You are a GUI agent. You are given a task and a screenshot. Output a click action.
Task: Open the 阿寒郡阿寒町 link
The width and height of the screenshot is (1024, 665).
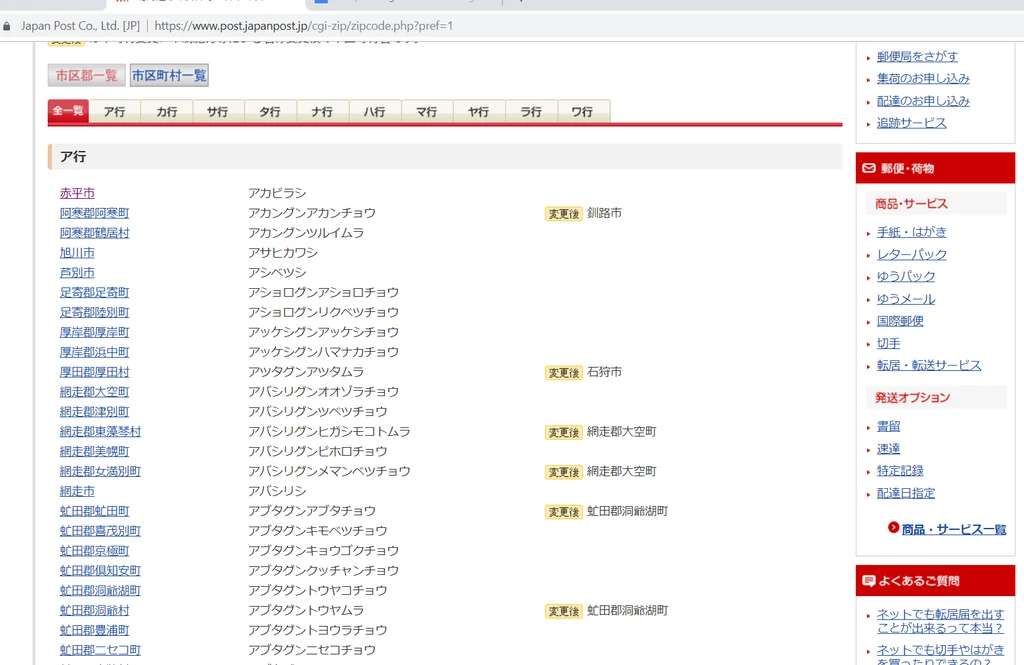tap(95, 213)
